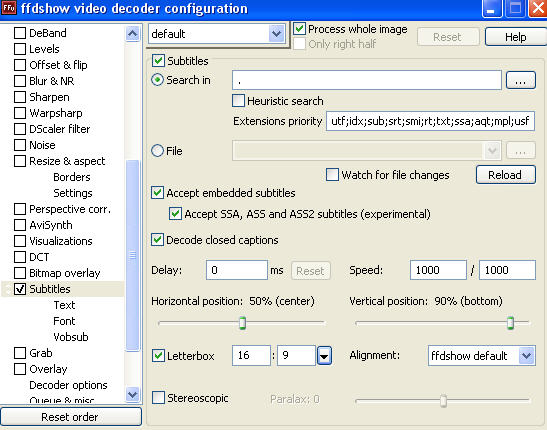Enable the Stereoscopic checkbox

[158, 398]
